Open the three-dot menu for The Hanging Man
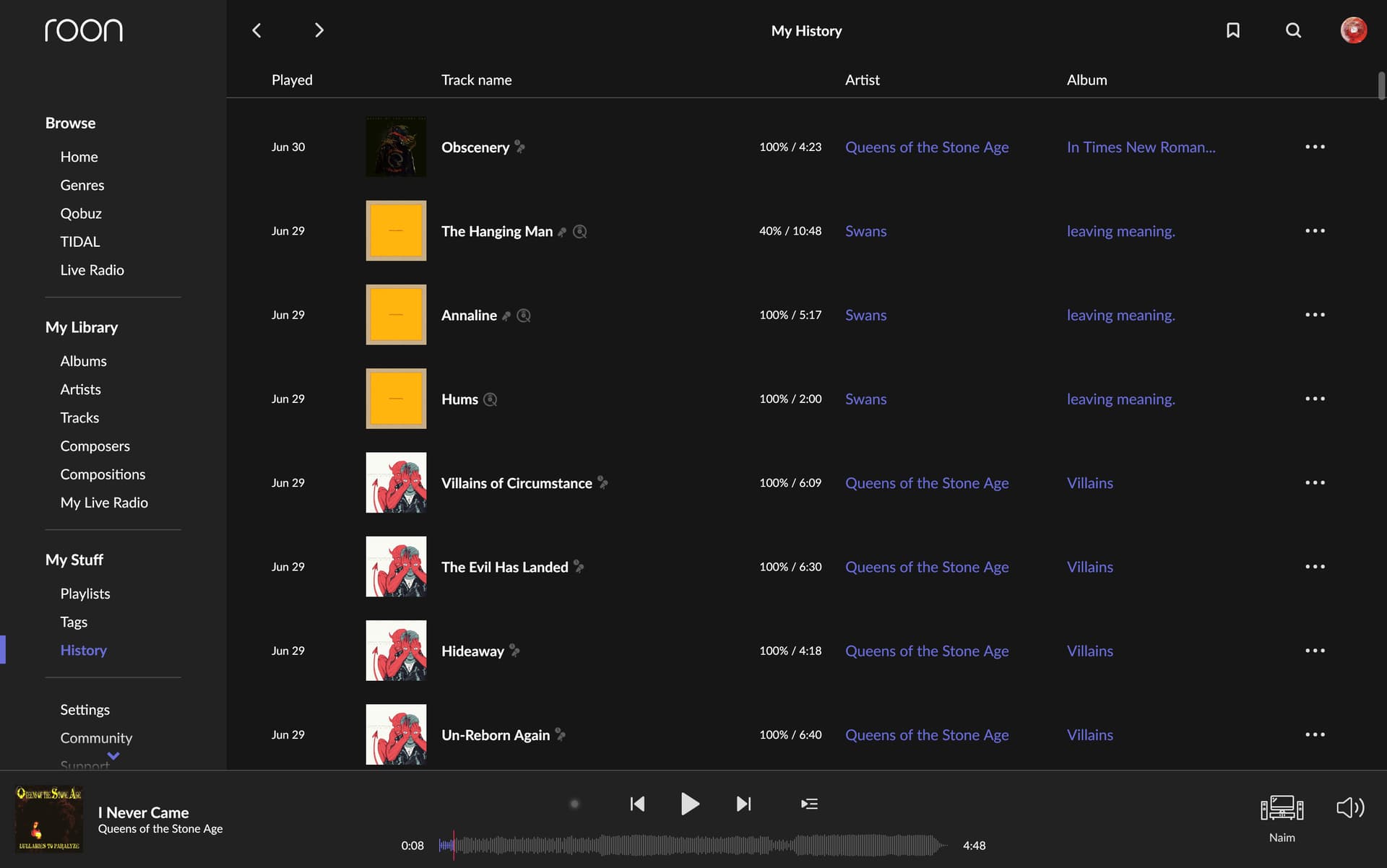The image size is (1387, 868). pos(1315,230)
